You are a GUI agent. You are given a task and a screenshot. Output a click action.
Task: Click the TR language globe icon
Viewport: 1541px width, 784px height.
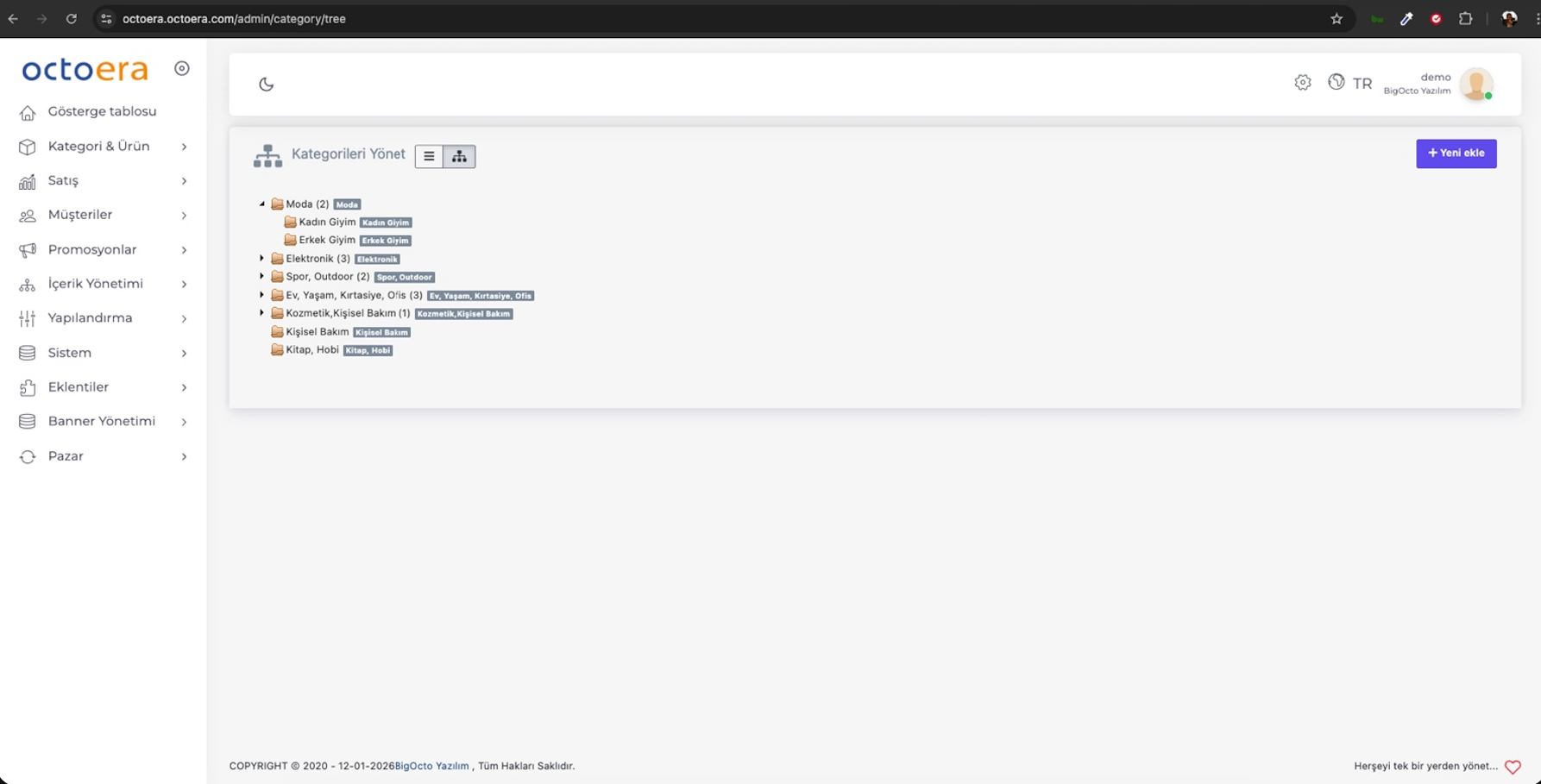tap(1337, 82)
